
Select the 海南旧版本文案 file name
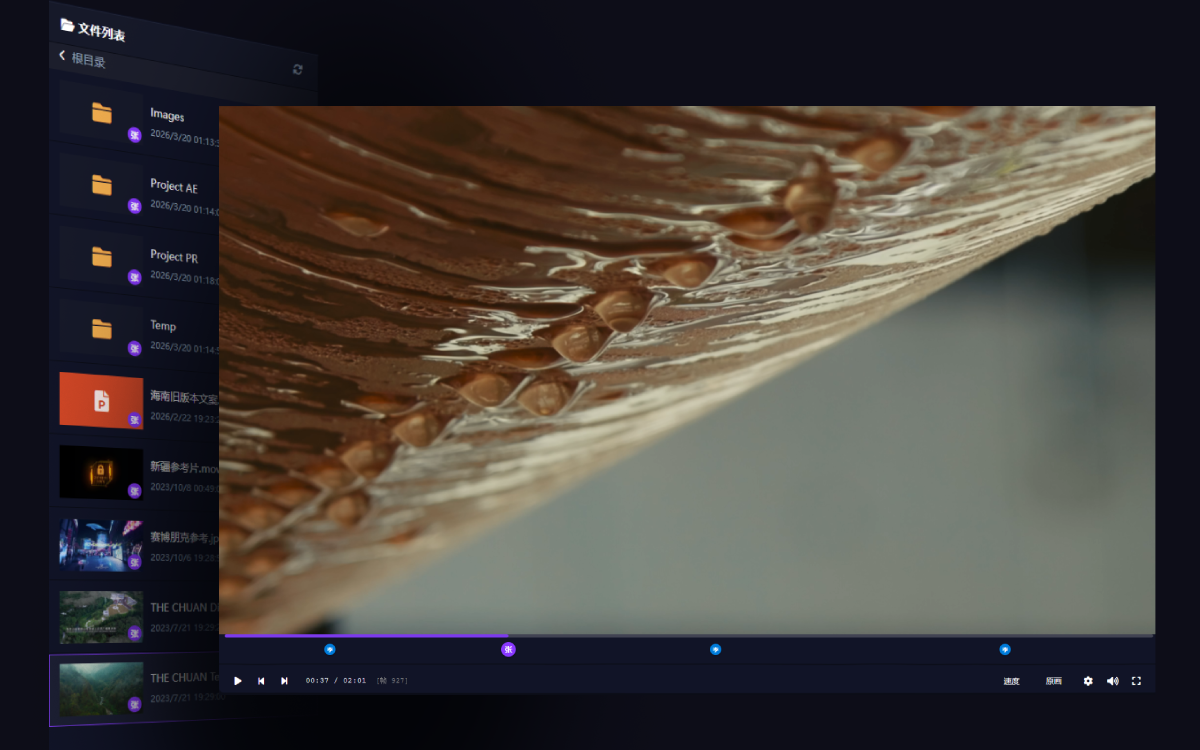pos(184,397)
